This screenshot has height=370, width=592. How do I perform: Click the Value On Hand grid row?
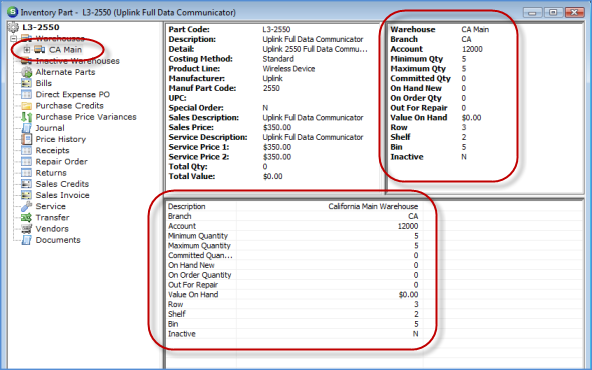pos(293,294)
